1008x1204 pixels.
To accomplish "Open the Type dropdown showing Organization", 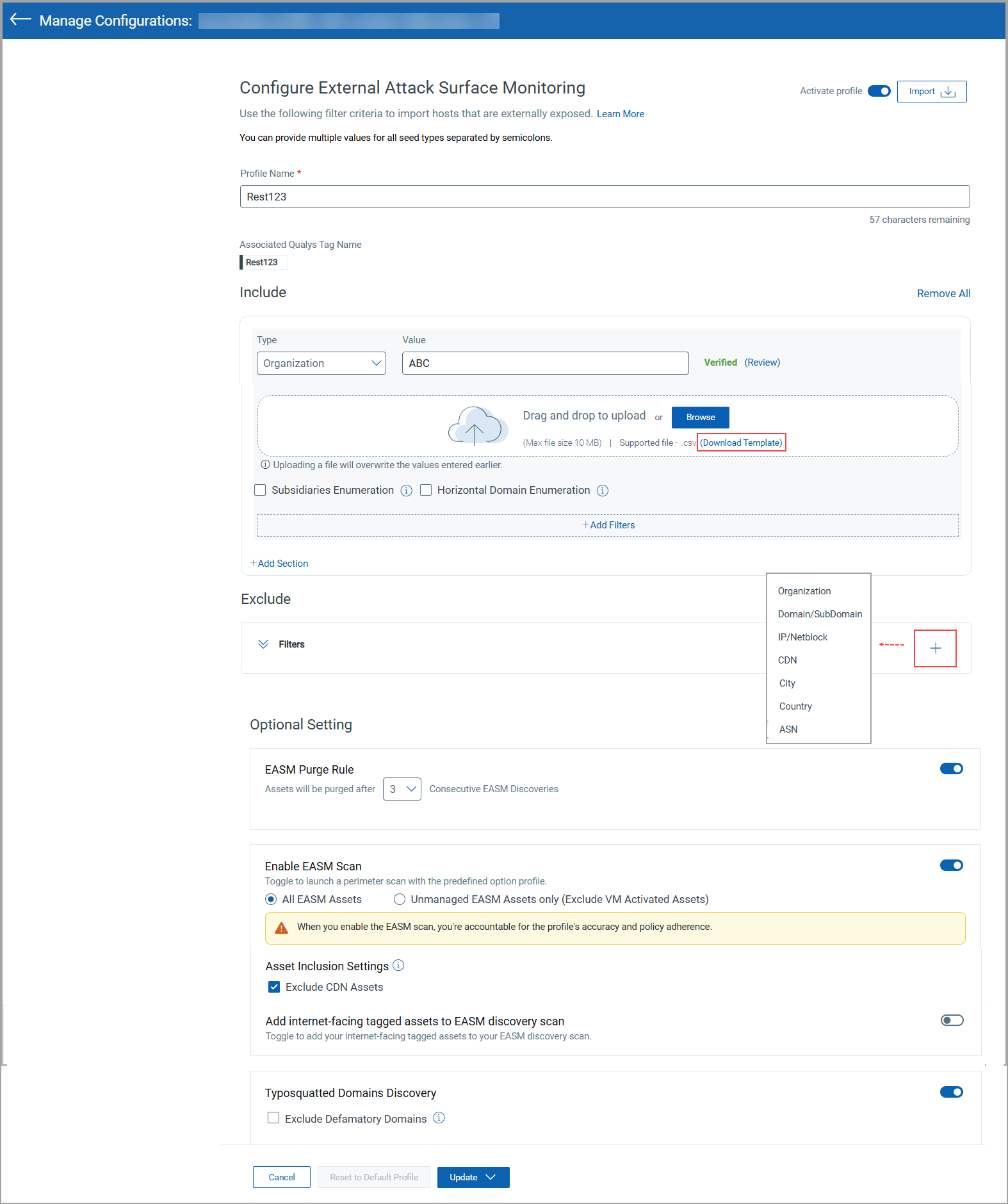I will pos(321,363).
